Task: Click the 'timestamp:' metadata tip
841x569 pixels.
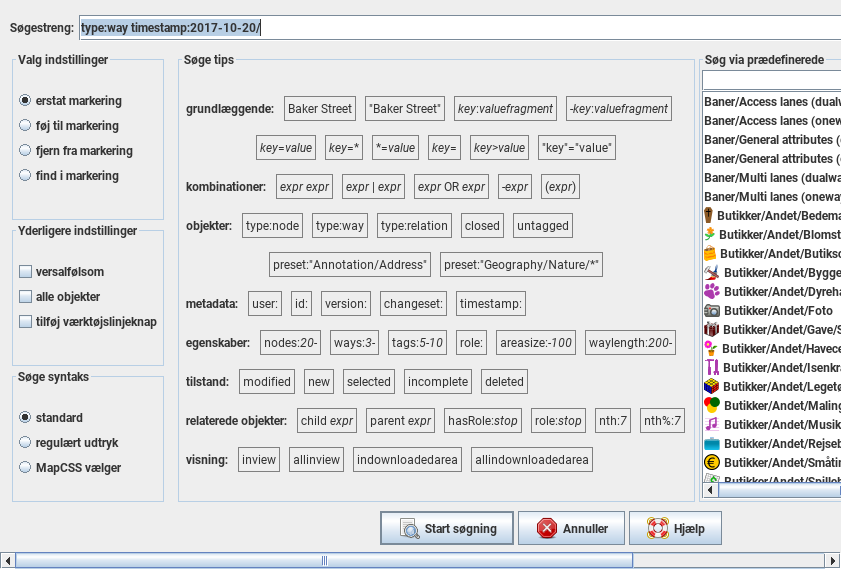Action: [x=490, y=304]
